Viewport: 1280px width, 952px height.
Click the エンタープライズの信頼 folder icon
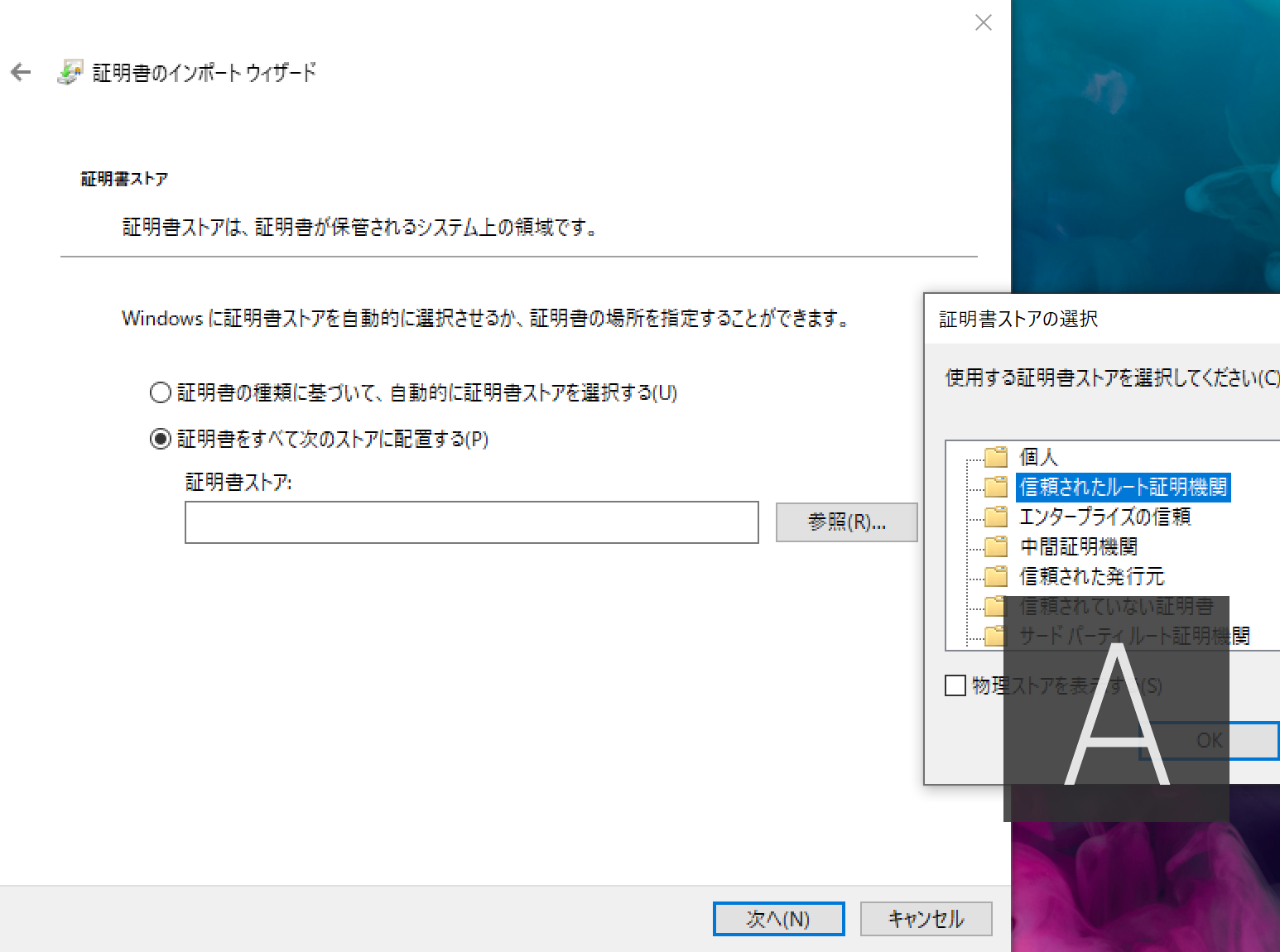pyautogui.click(x=996, y=517)
